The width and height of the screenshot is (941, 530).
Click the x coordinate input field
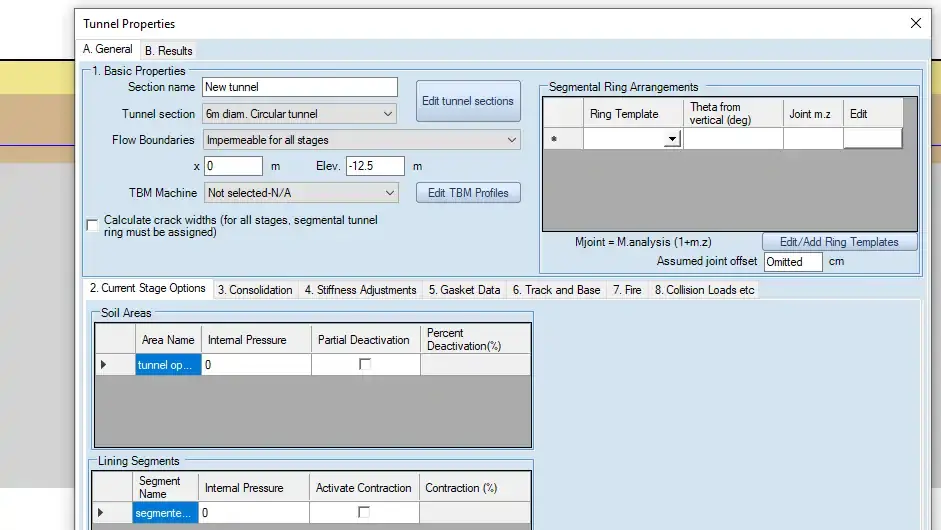point(233,166)
